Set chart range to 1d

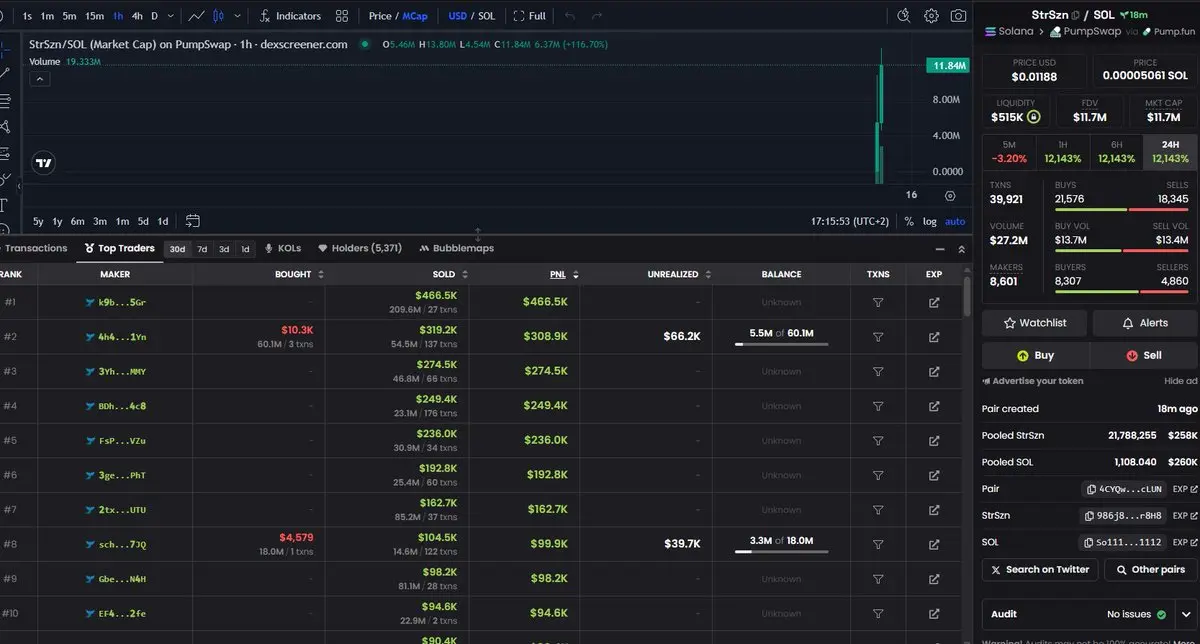(163, 221)
